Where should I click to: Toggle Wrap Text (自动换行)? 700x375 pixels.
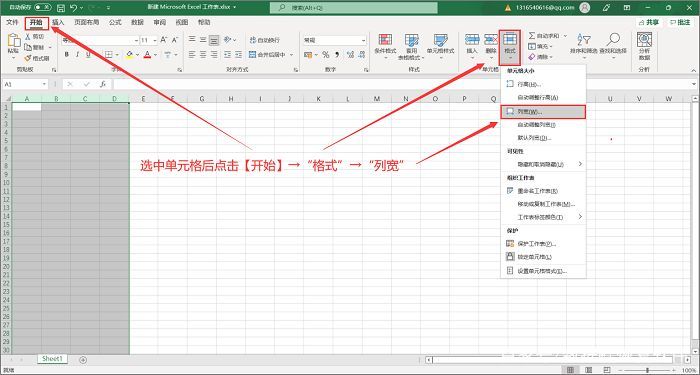click(264, 40)
